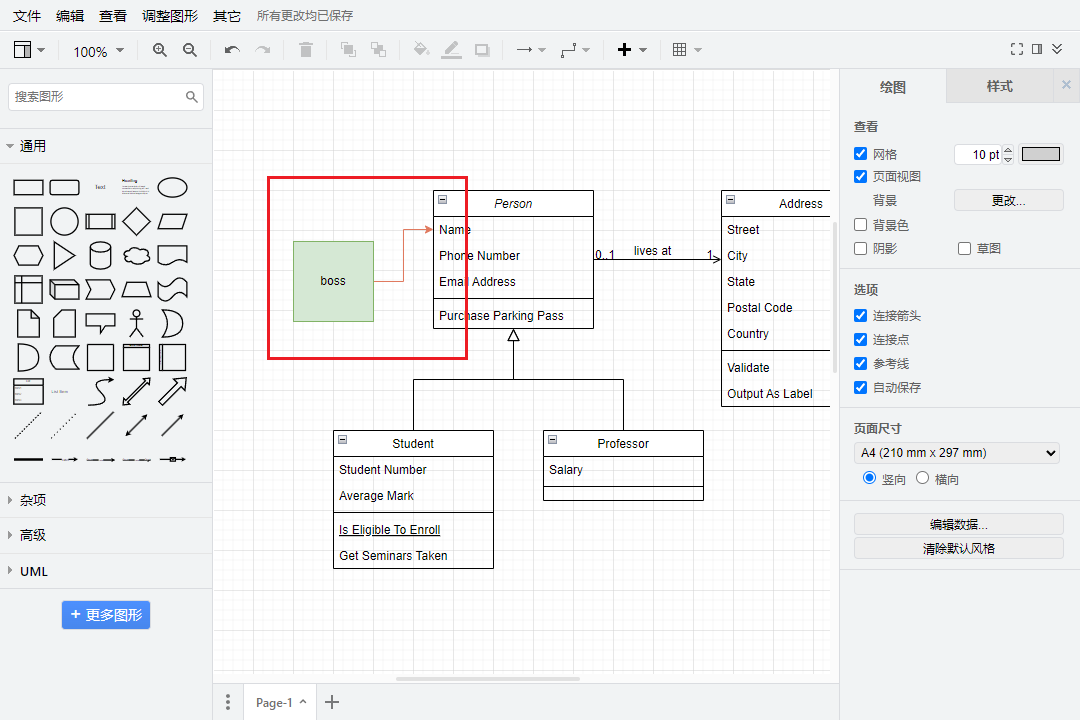
Task: Expand the UML shapes section
Action: [x=34, y=571]
